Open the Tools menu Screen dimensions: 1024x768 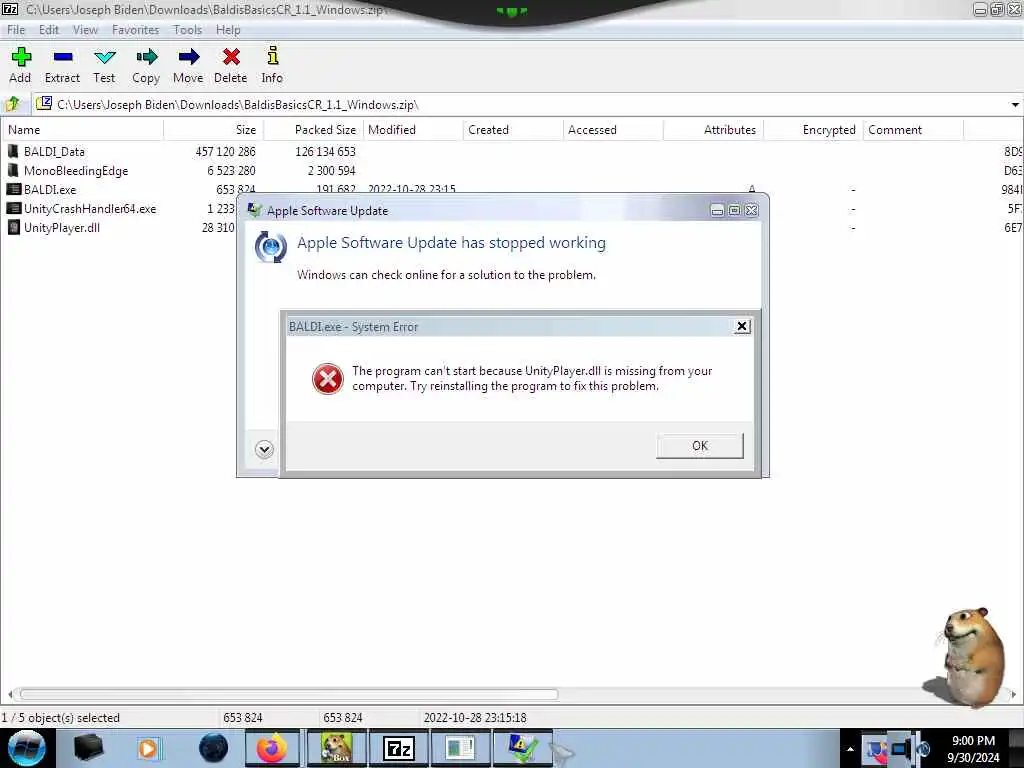187,29
